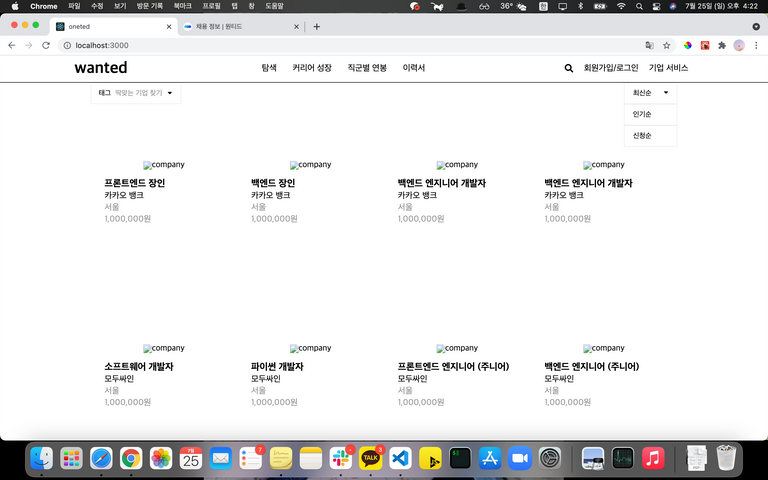Close the oneted tab
The image size is (768, 480).
pyautogui.click(x=169, y=27)
